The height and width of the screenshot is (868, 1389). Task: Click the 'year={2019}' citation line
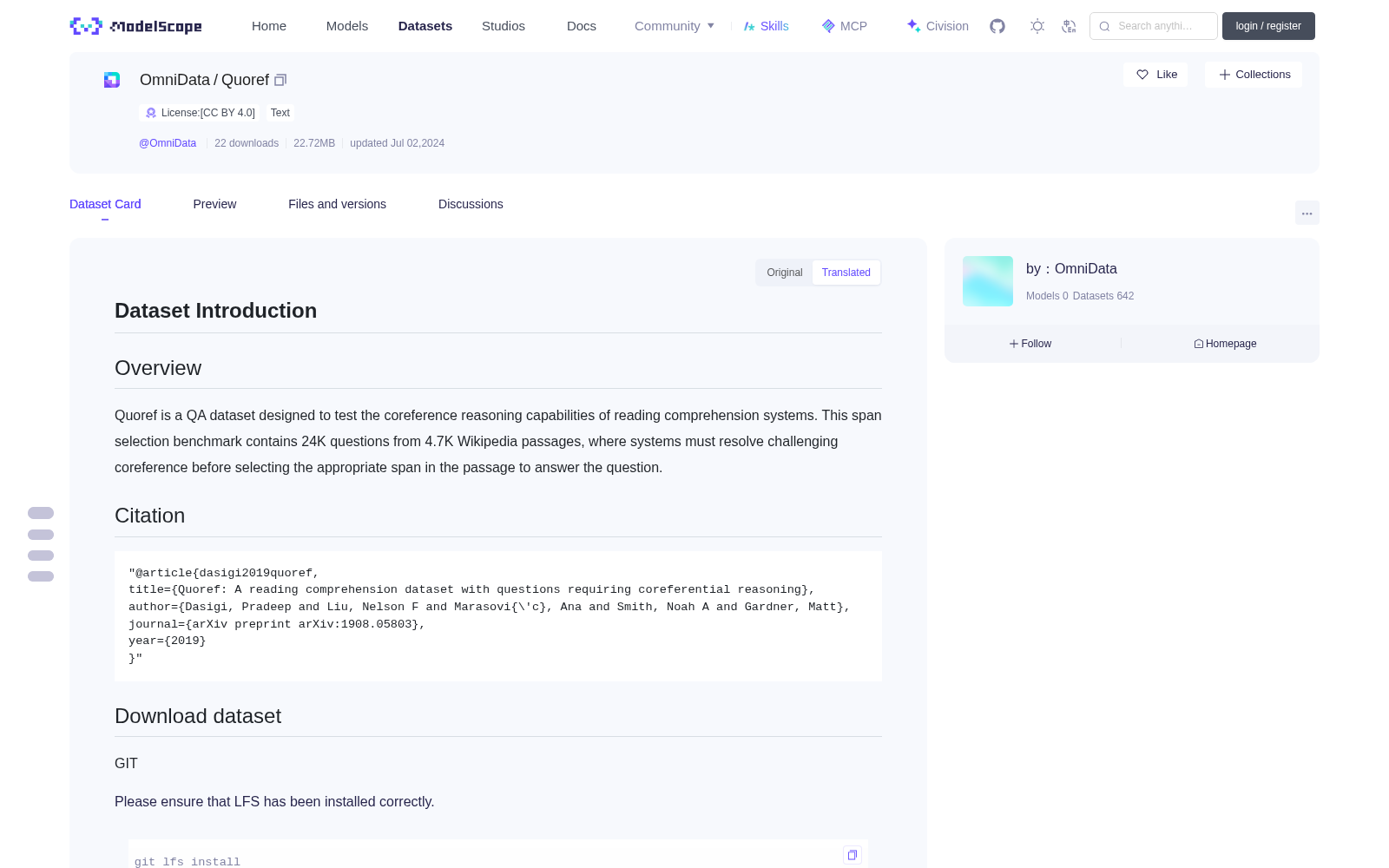[168, 641]
